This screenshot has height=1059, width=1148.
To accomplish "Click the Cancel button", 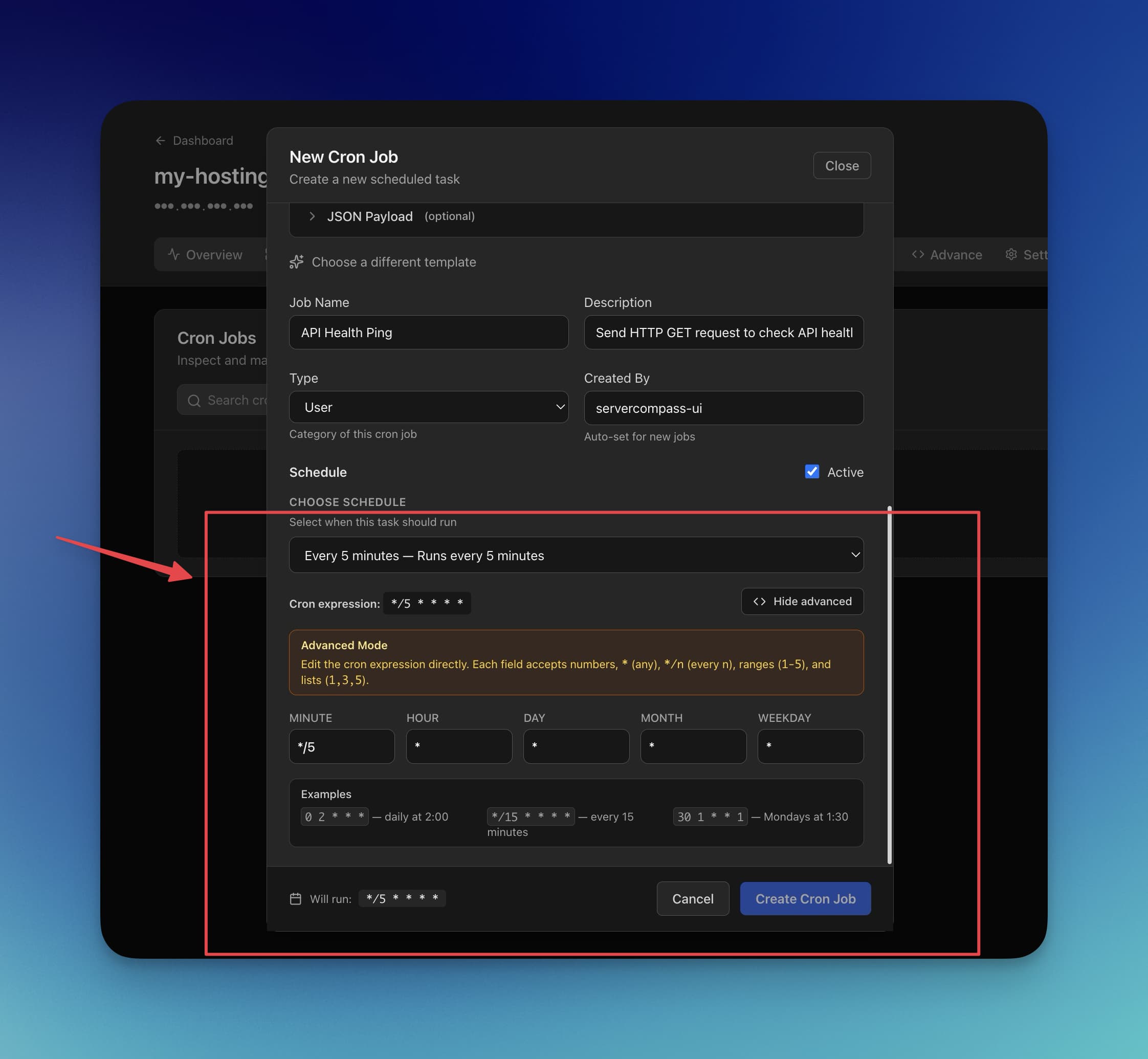I will (x=692, y=898).
